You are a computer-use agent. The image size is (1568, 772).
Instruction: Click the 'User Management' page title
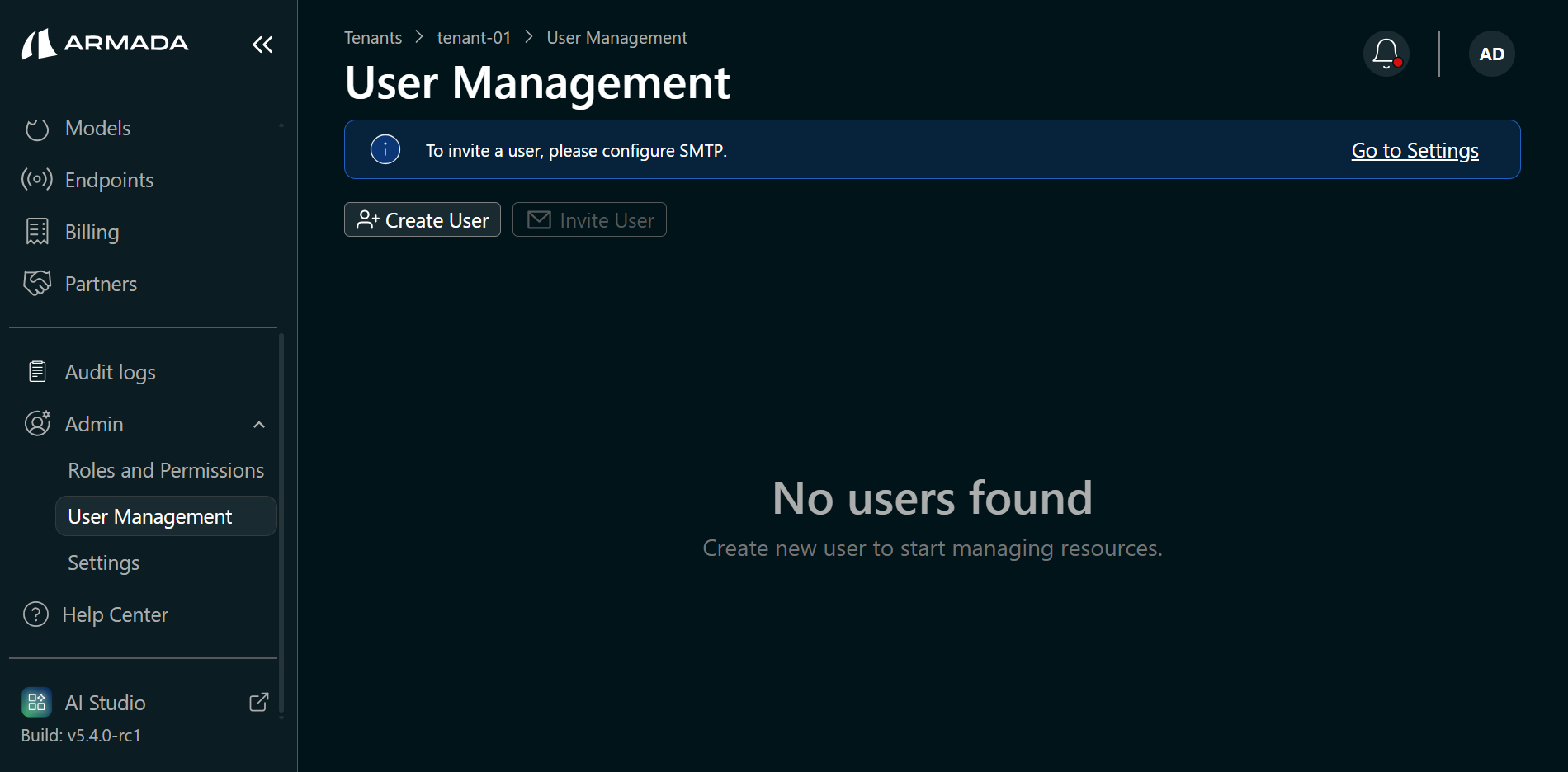pyautogui.click(x=537, y=82)
